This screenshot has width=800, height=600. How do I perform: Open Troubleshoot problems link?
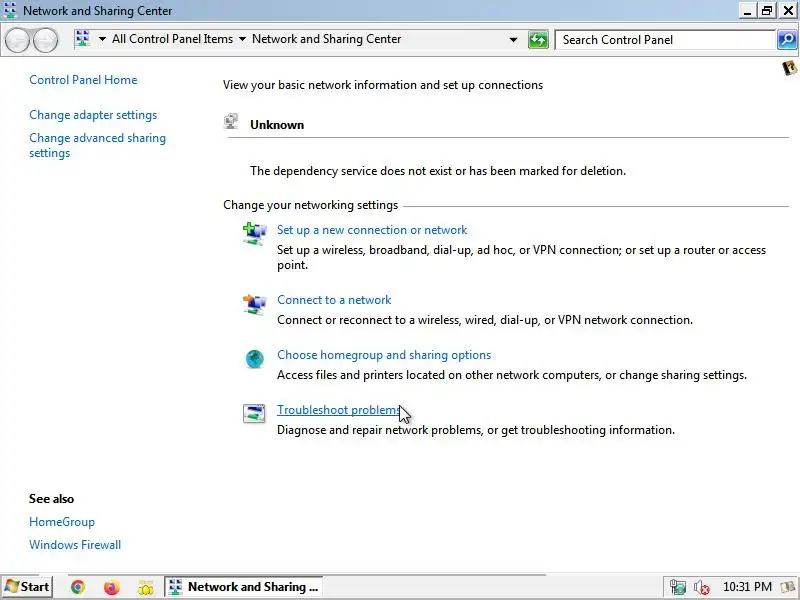(339, 410)
